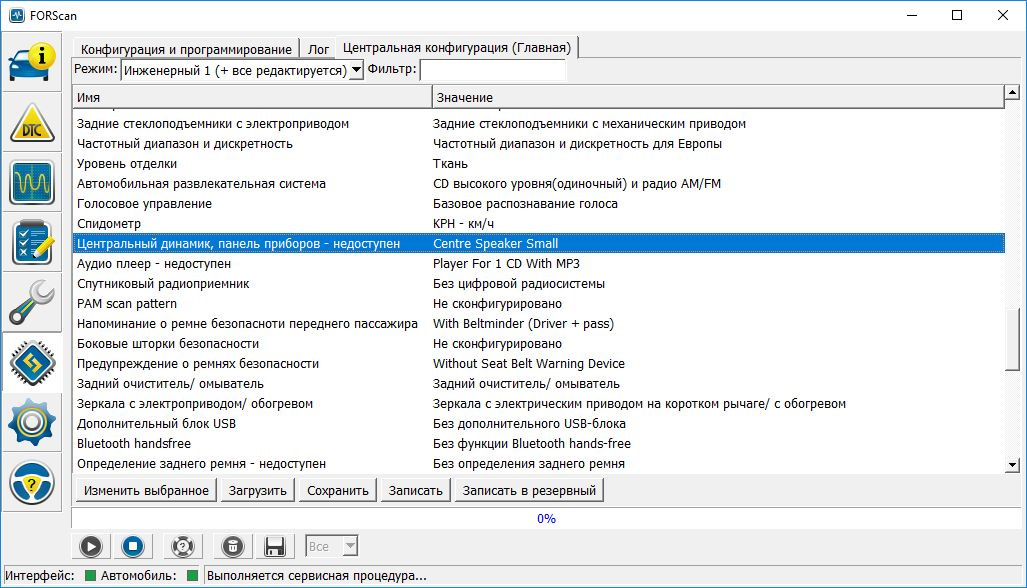Select Напоминание о ремне безопасности row
Screen dimensions: 1027x588
(x=538, y=323)
